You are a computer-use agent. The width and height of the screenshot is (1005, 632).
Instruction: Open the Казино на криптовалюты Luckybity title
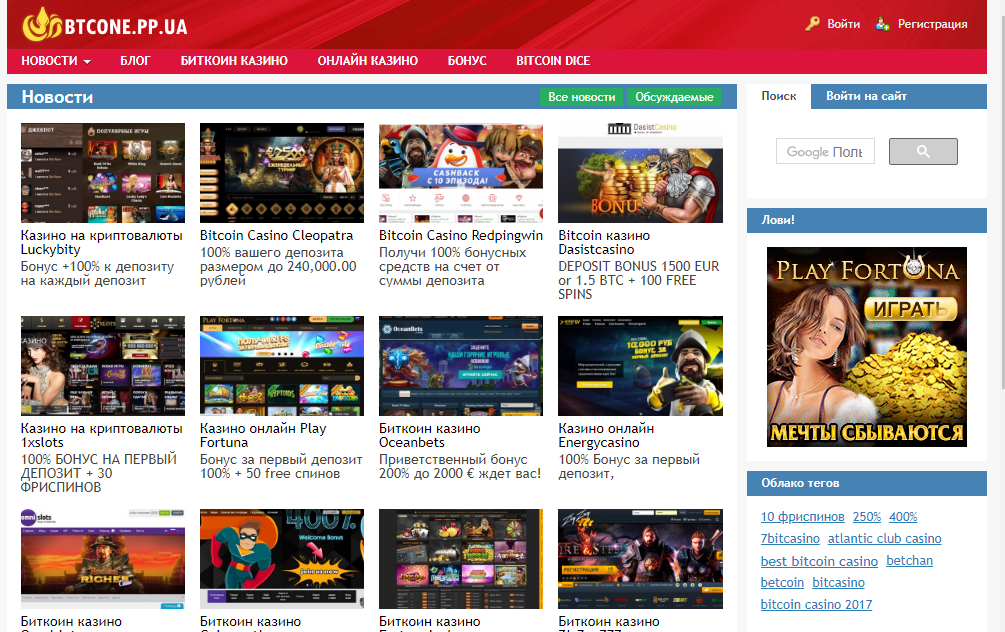coord(101,242)
